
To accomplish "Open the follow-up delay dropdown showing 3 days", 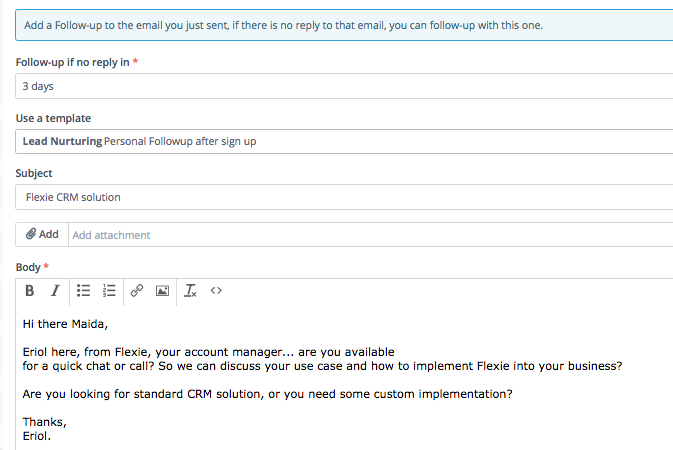I will (x=344, y=86).
